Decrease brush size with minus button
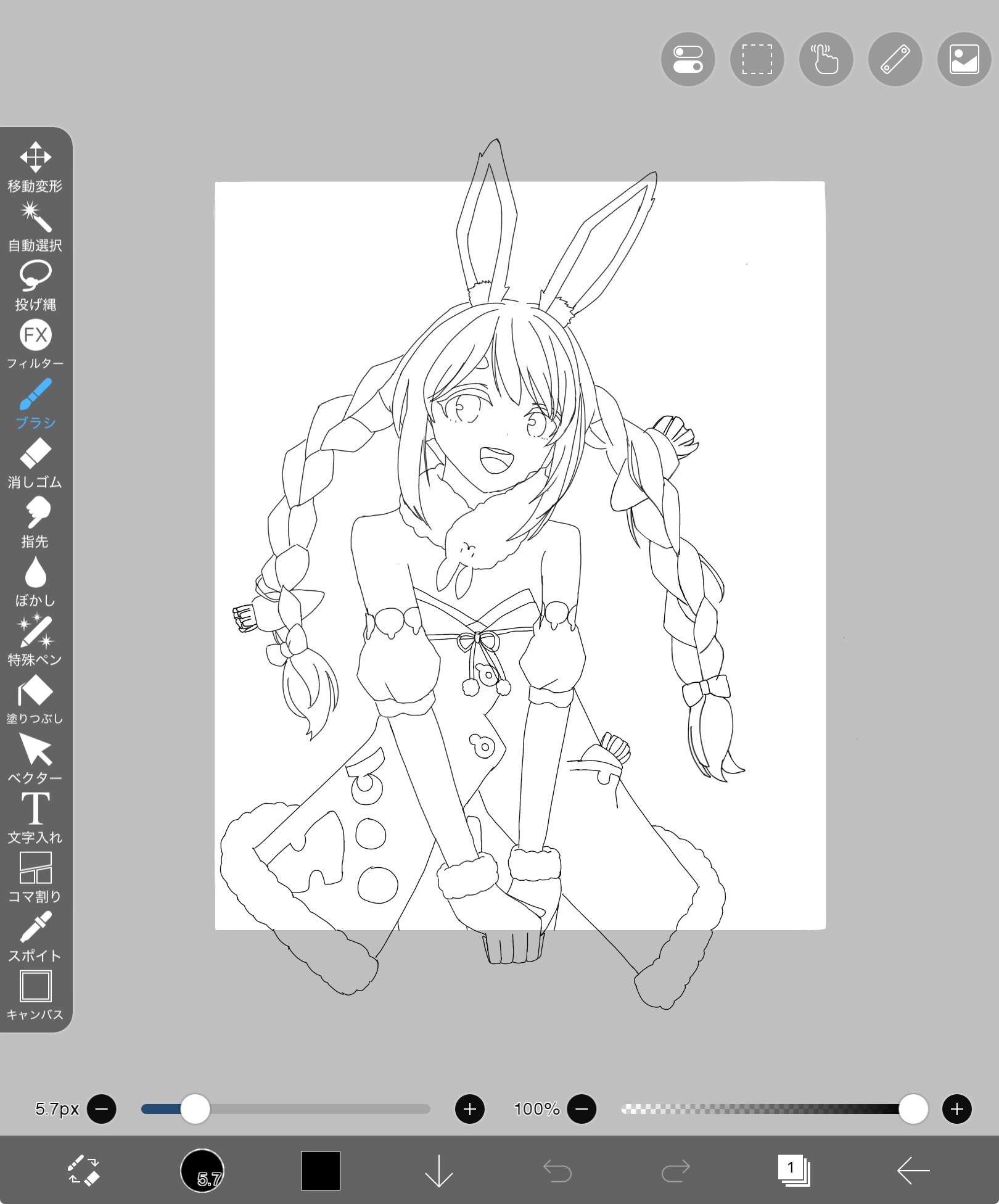Viewport: 999px width, 1204px height. (102, 1109)
